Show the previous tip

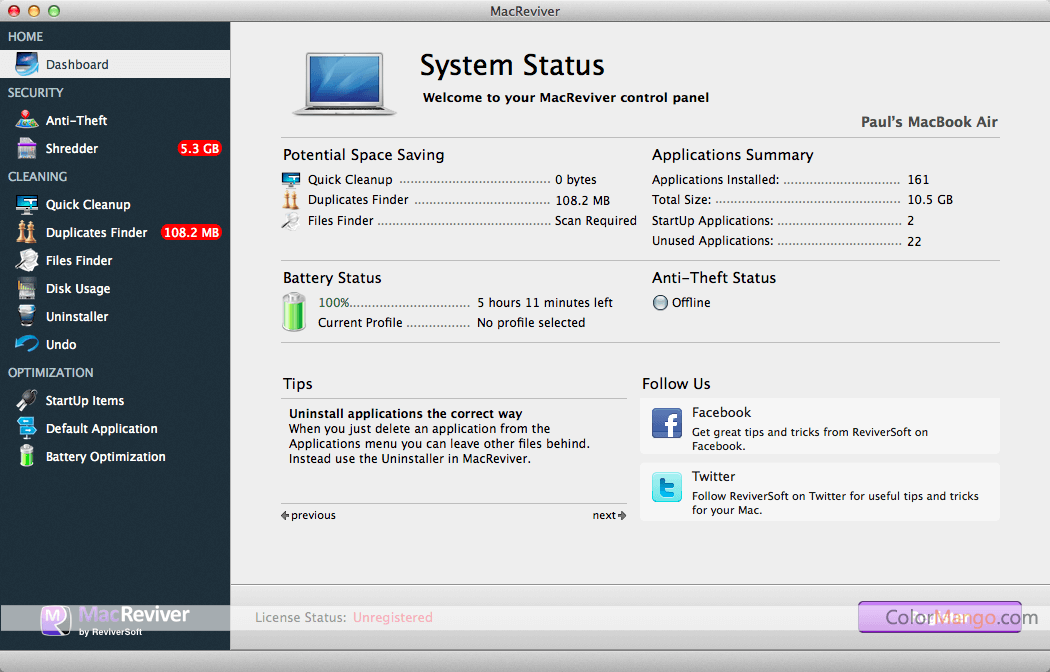click(x=309, y=515)
